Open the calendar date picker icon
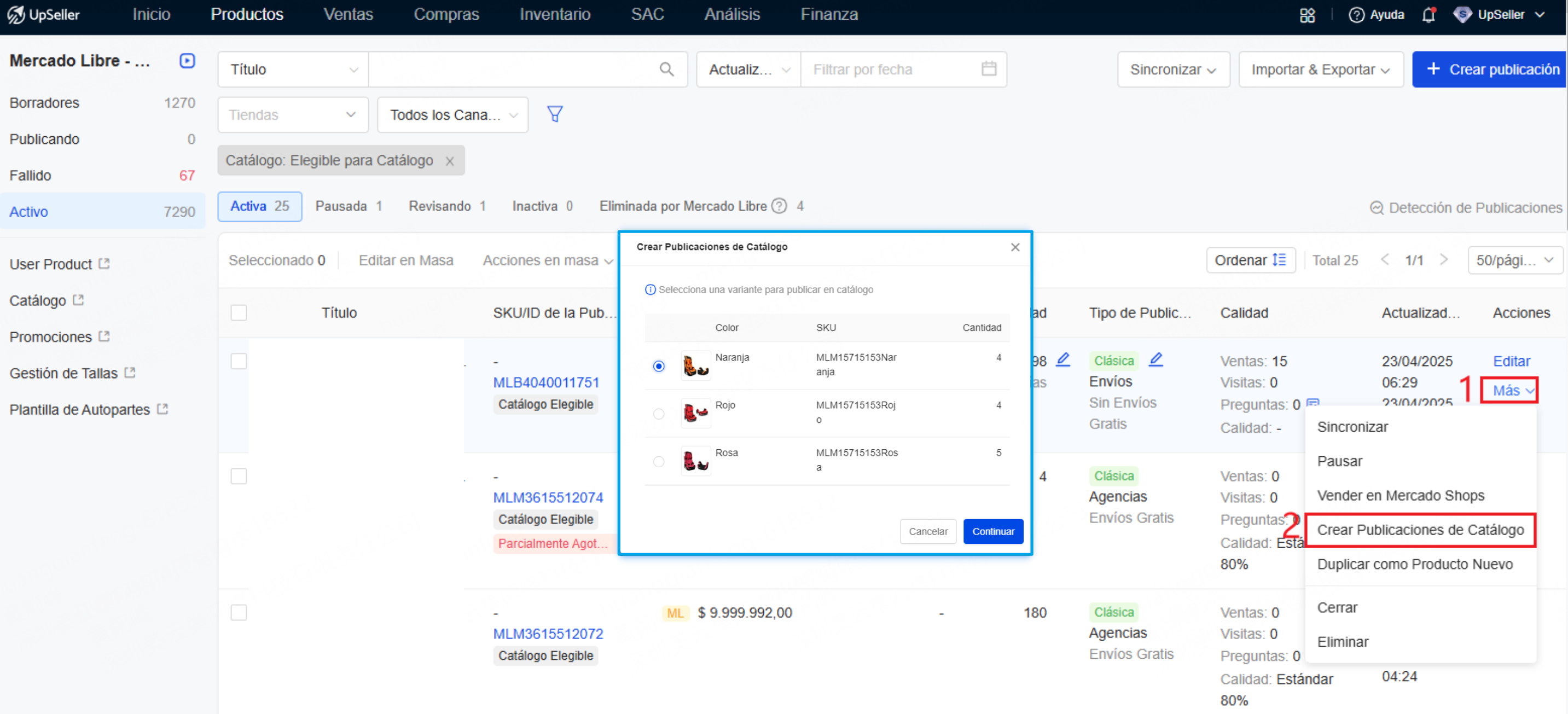This screenshot has height=714, width=1568. click(x=989, y=69)
